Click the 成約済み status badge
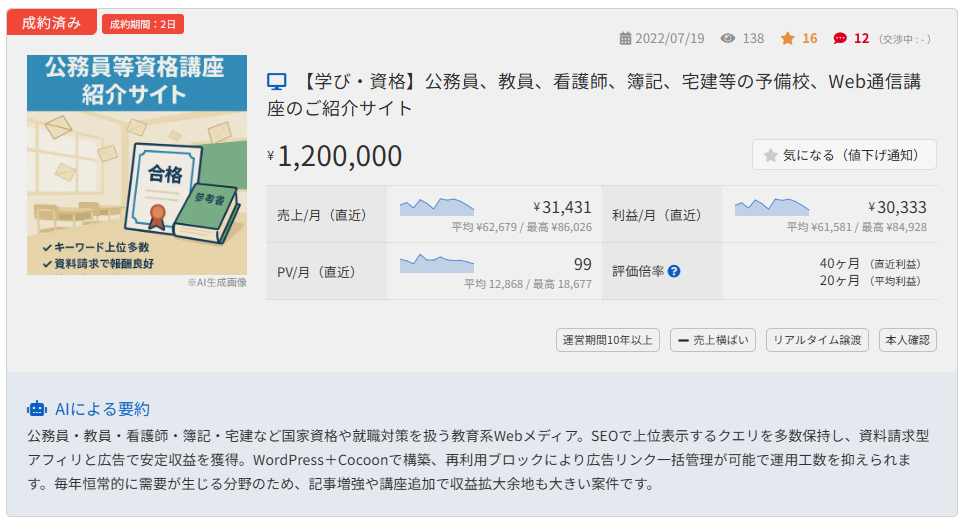 52,23
